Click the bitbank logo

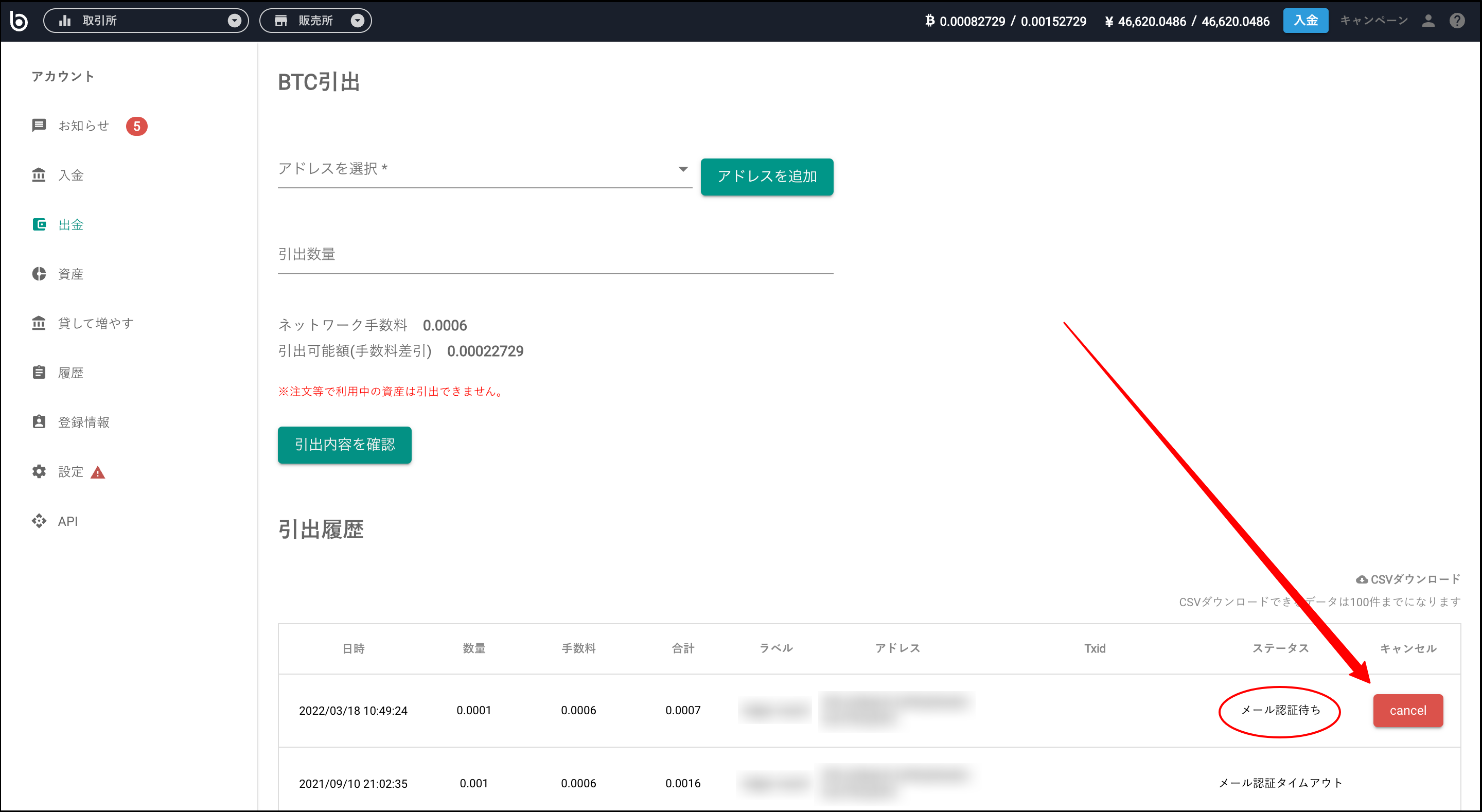point(19,20)
